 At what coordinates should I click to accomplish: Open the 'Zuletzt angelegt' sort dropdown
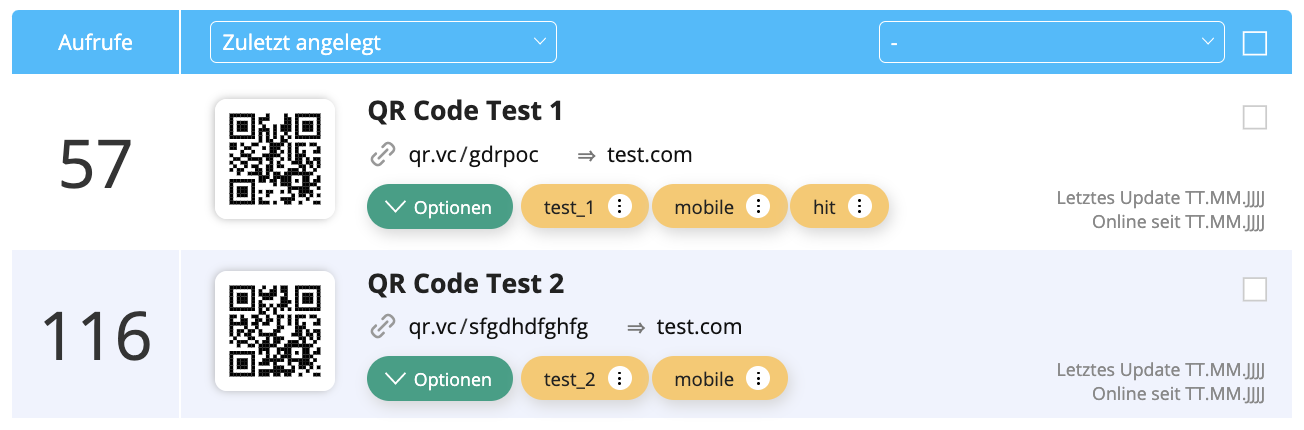point(383,42)
